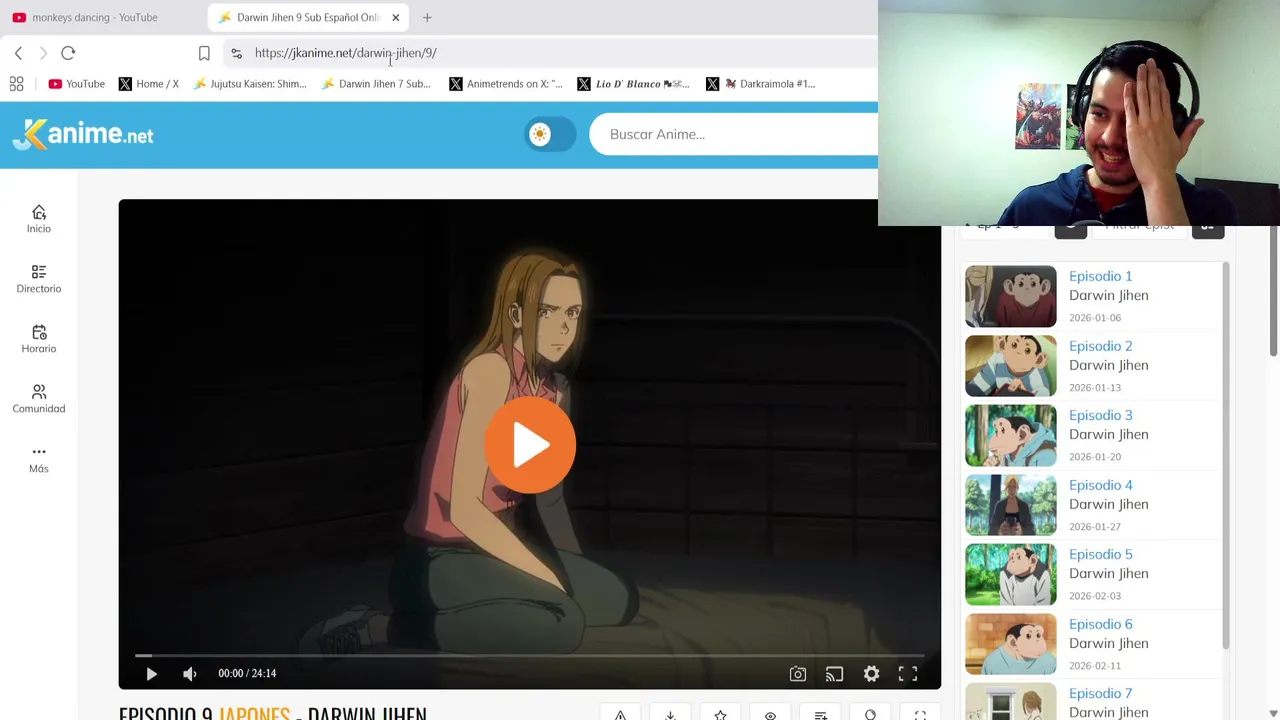Go to Inicio in the sidebar
The height and width of the screenshot is (720, 1280).
click(x=39, y=219)
